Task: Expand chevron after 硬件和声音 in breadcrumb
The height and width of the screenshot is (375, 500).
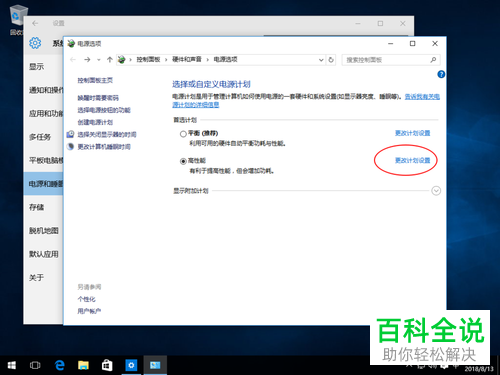Action: click(x=207, y=60)
